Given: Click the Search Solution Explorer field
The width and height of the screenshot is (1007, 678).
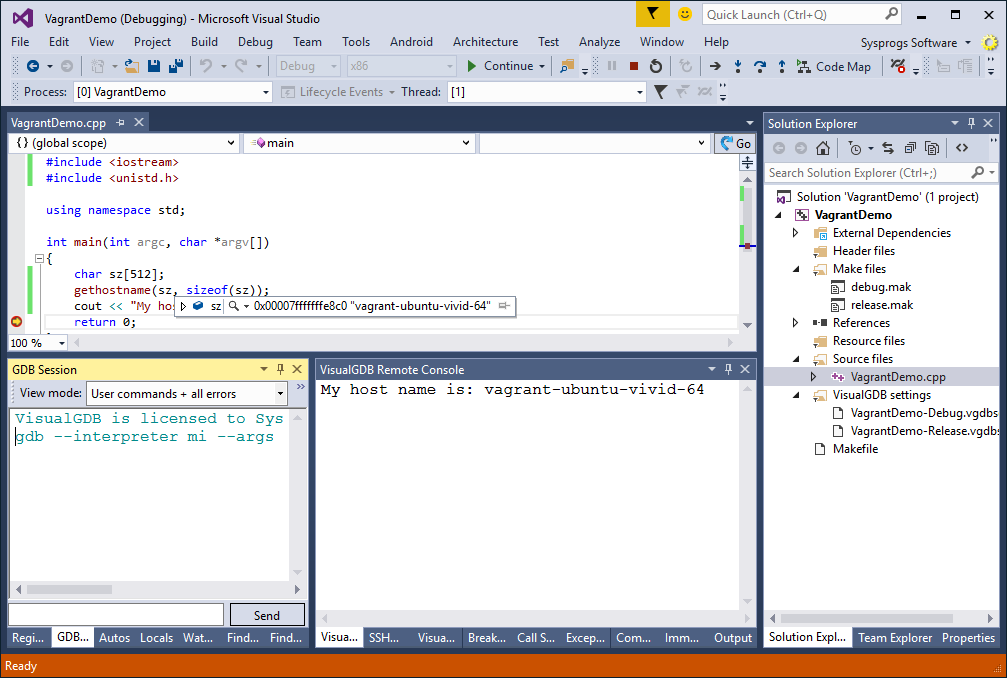Looking at the screenshot, I should coord(881,173).
